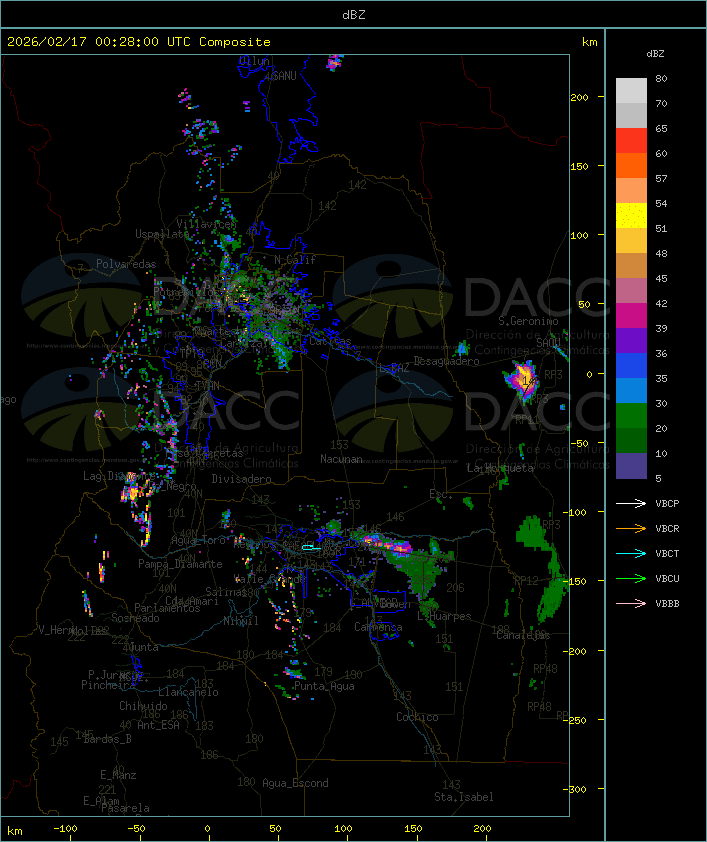Click the 'Agua_Escond' map label
The height and width of the screenshot is (842, 707).
click(295, 783)
